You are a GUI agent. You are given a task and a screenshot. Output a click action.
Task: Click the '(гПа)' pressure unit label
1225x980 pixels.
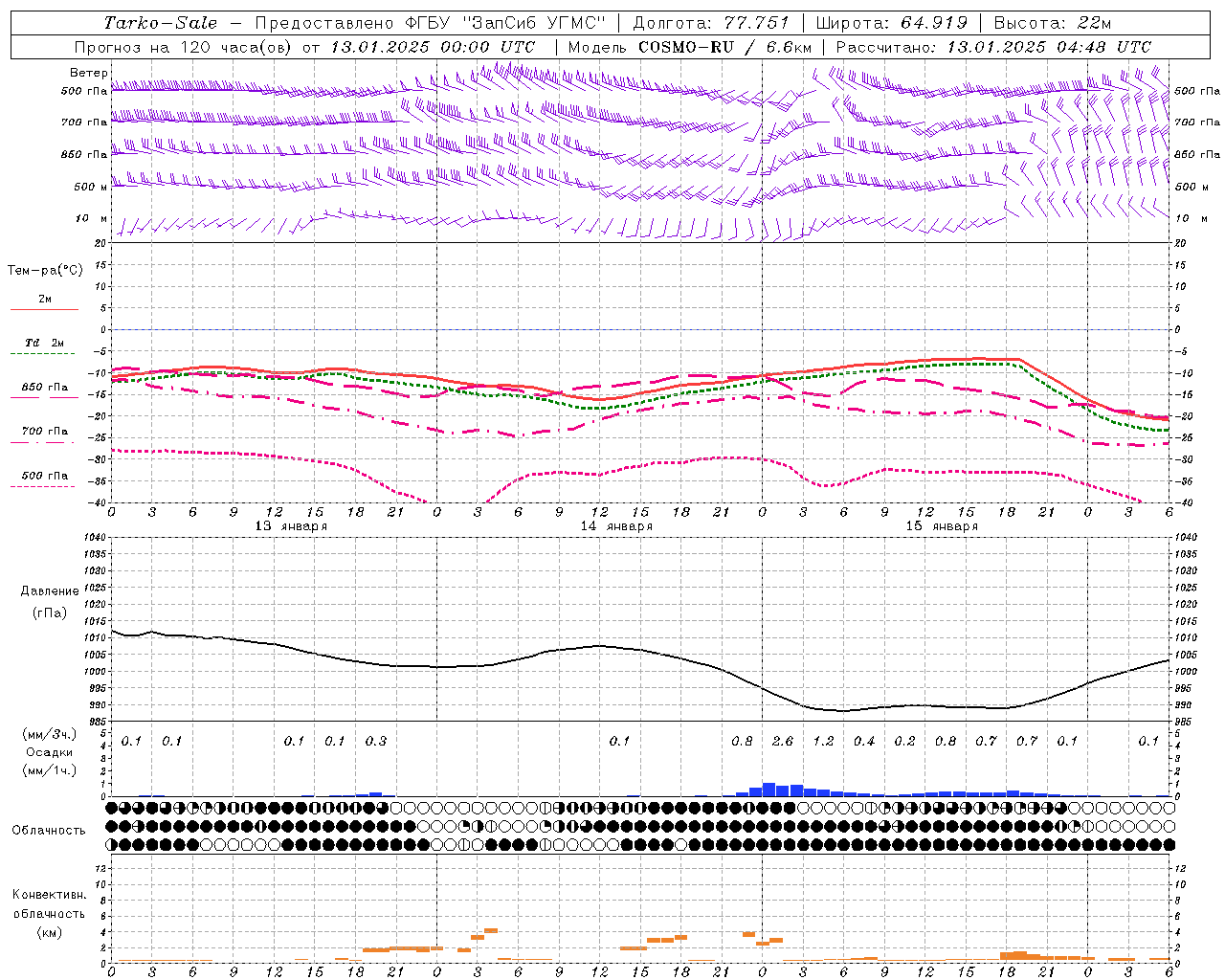[x=50, y=613]
